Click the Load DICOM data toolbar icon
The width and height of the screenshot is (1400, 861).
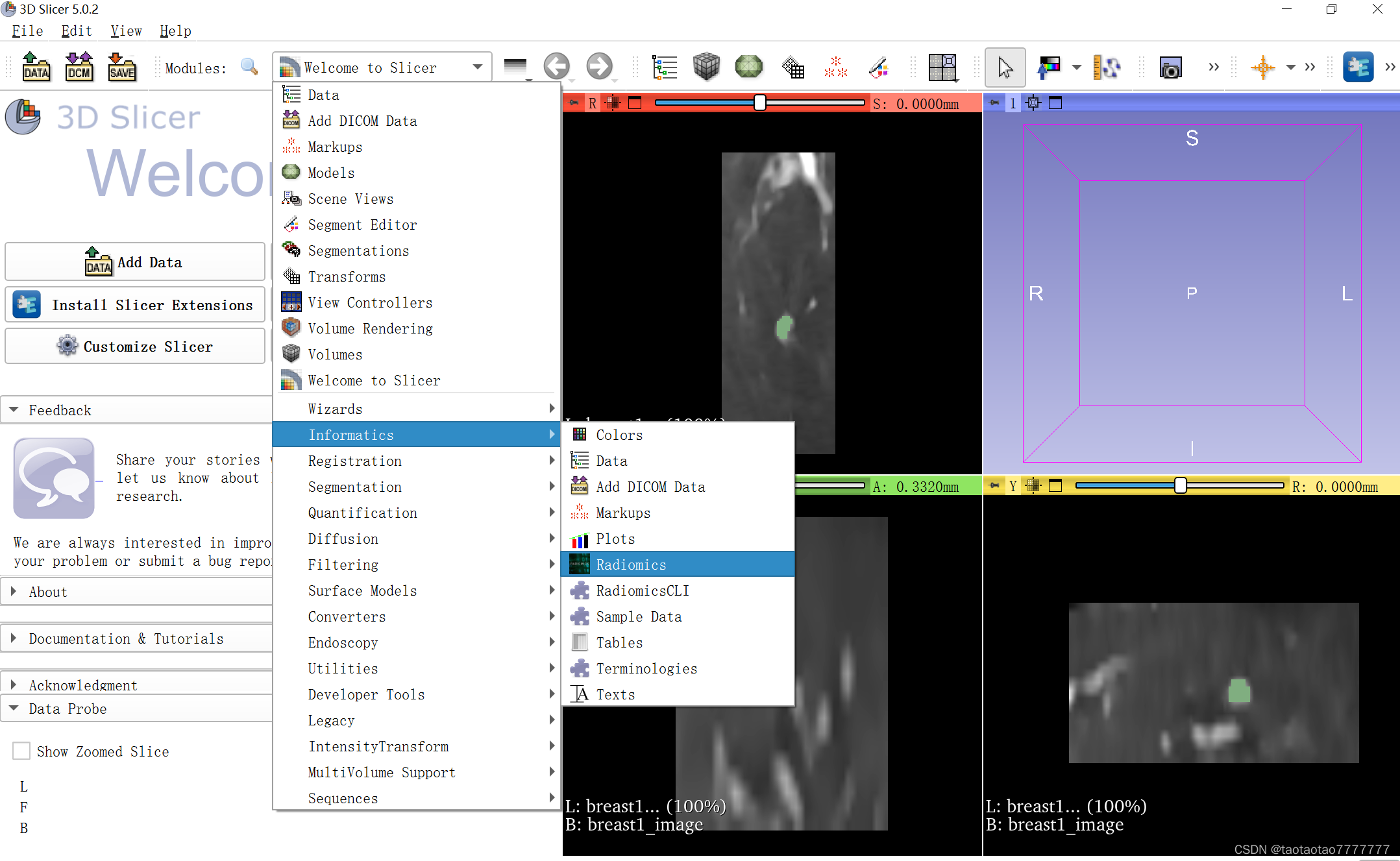79,67
